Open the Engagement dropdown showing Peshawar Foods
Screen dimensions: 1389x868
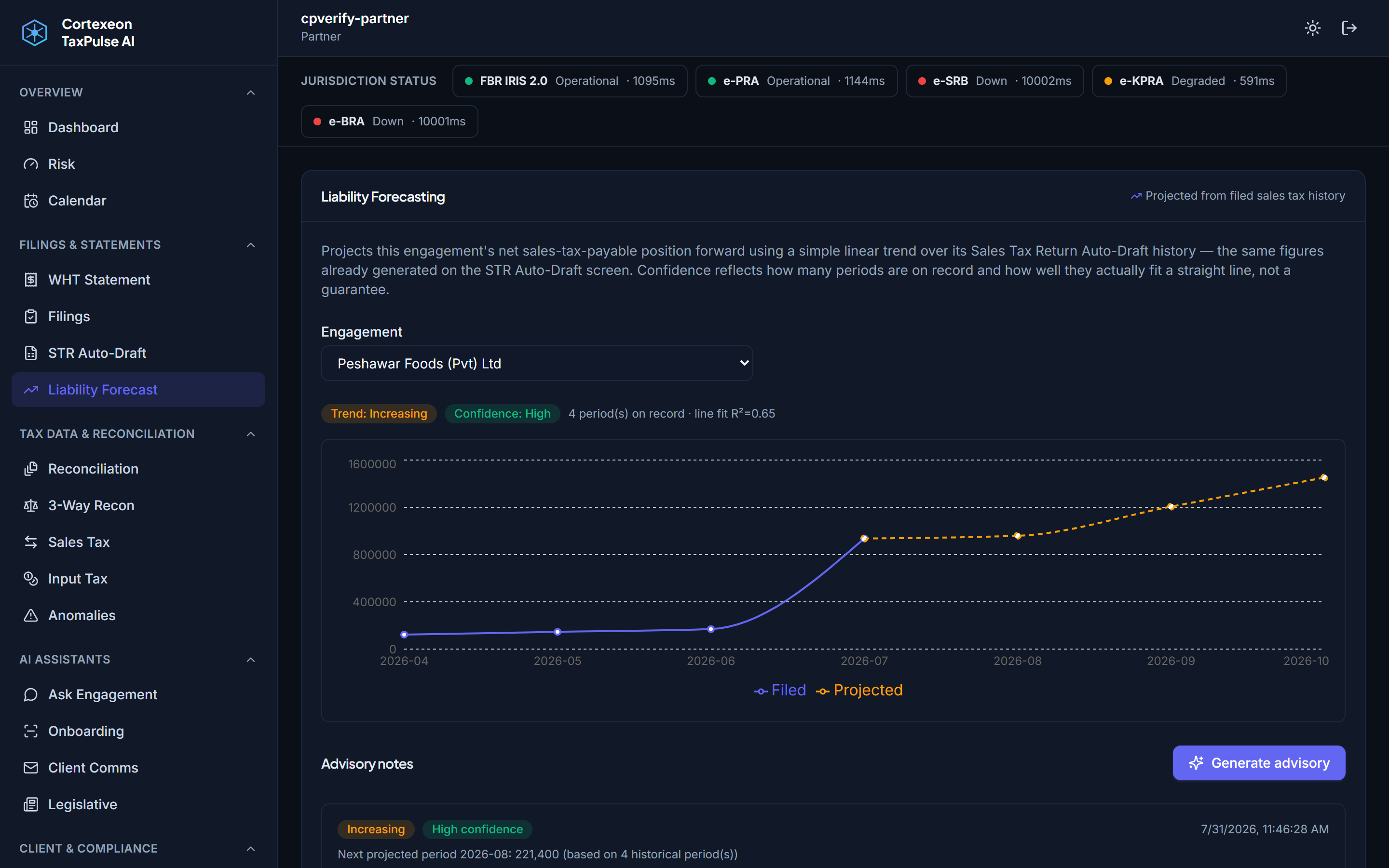(537, 364)
